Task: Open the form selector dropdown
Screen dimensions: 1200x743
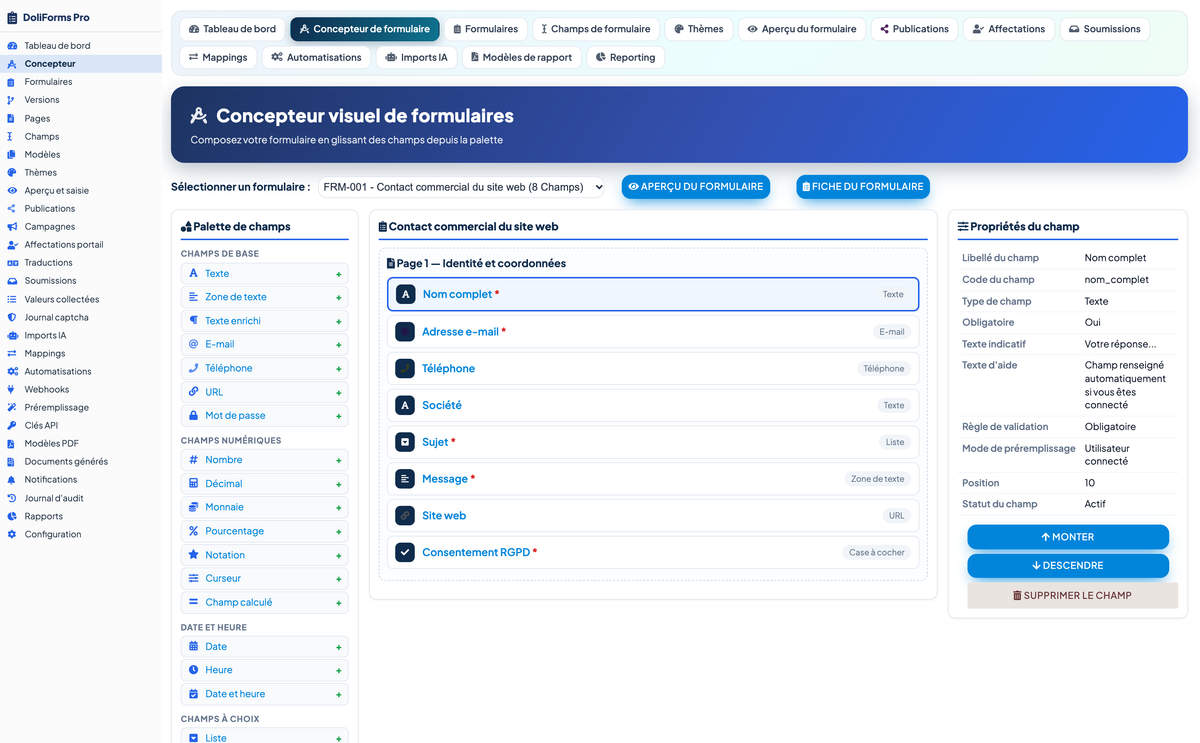Action: pyautogui.click(x=462, y=187)
